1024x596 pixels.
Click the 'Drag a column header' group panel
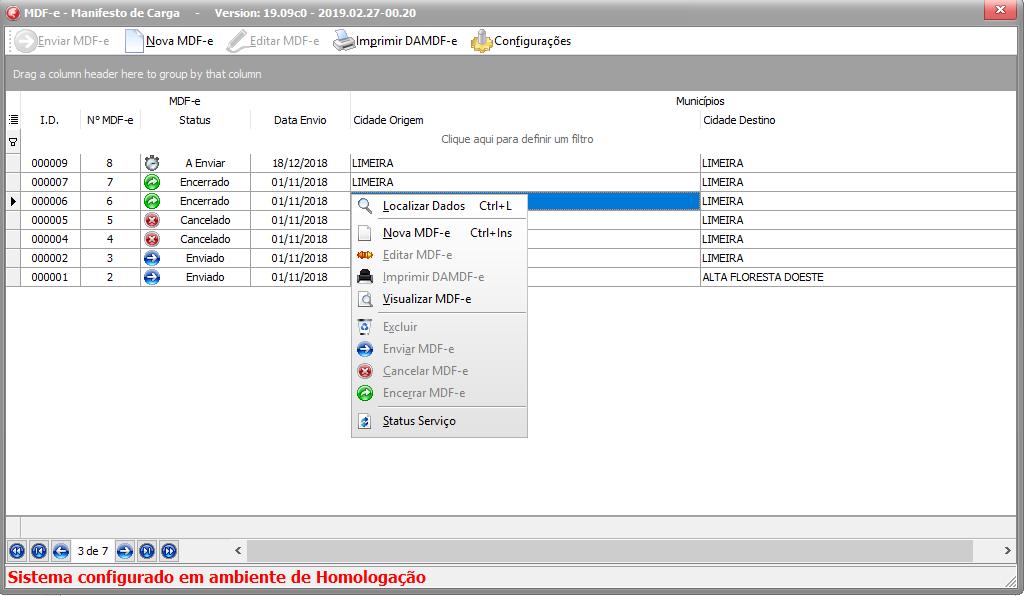click(x=511, y=74)
